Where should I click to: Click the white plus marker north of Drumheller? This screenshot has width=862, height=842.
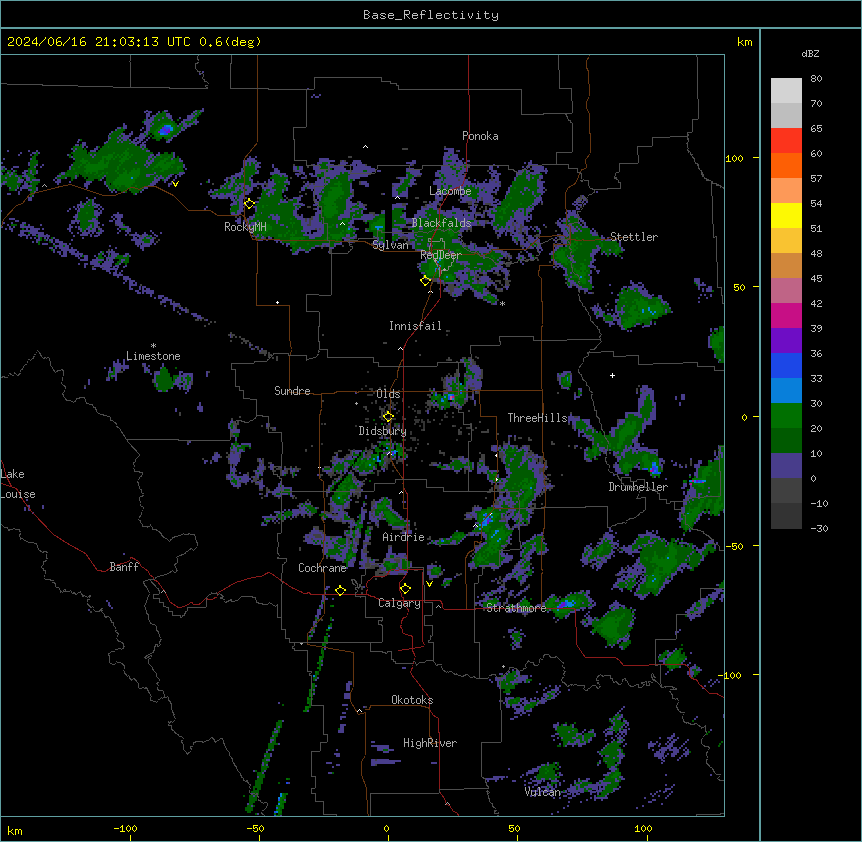(x=612, y=375)
